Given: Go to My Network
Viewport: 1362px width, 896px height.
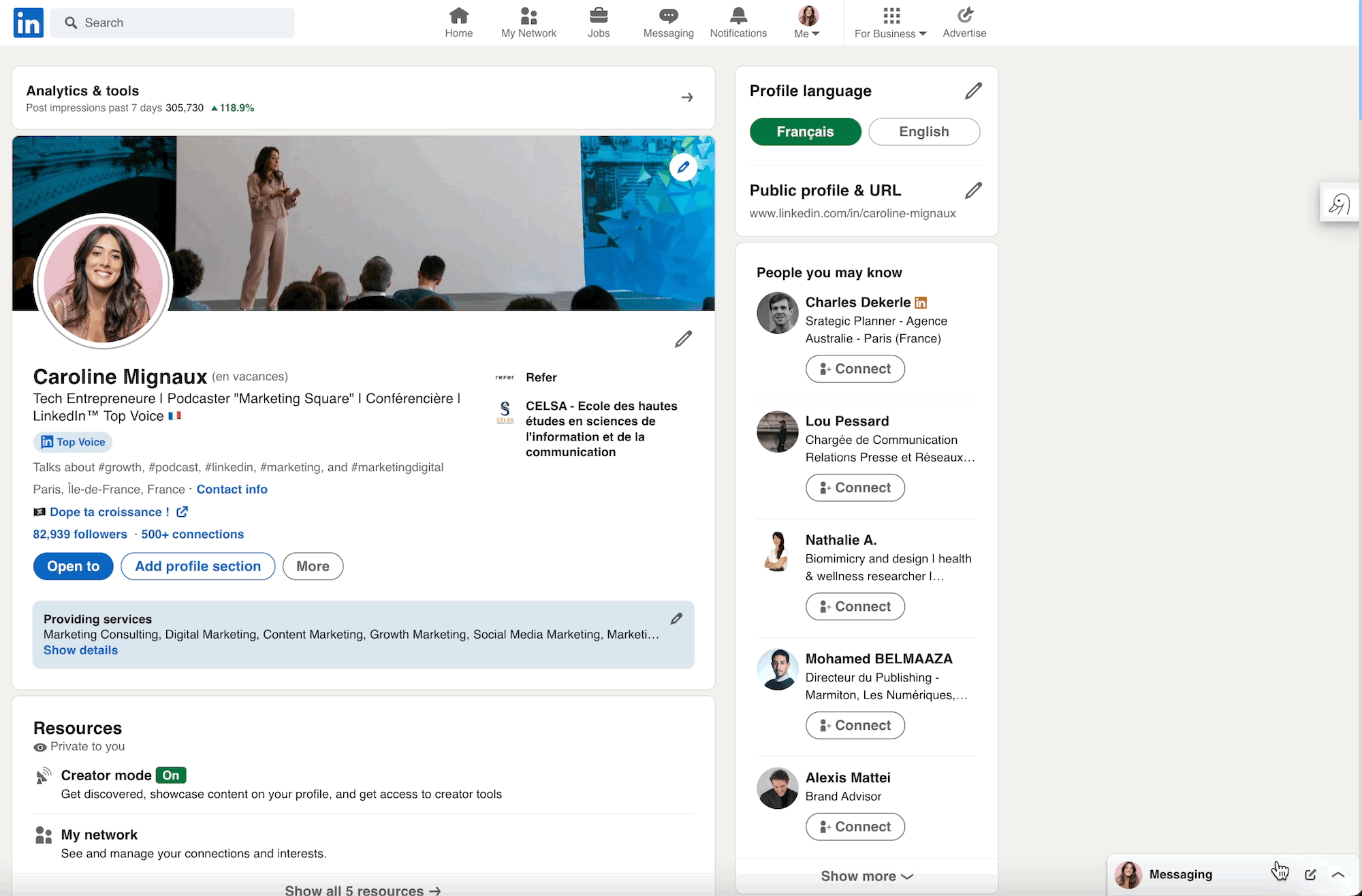Looking at the screenshot, I should point(528,22).
